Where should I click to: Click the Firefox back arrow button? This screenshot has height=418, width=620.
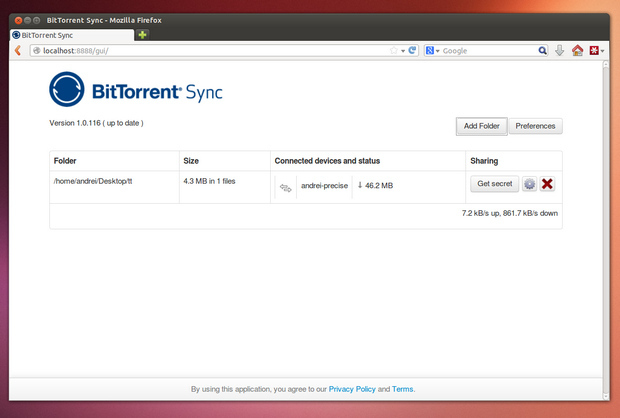point(18,51)
